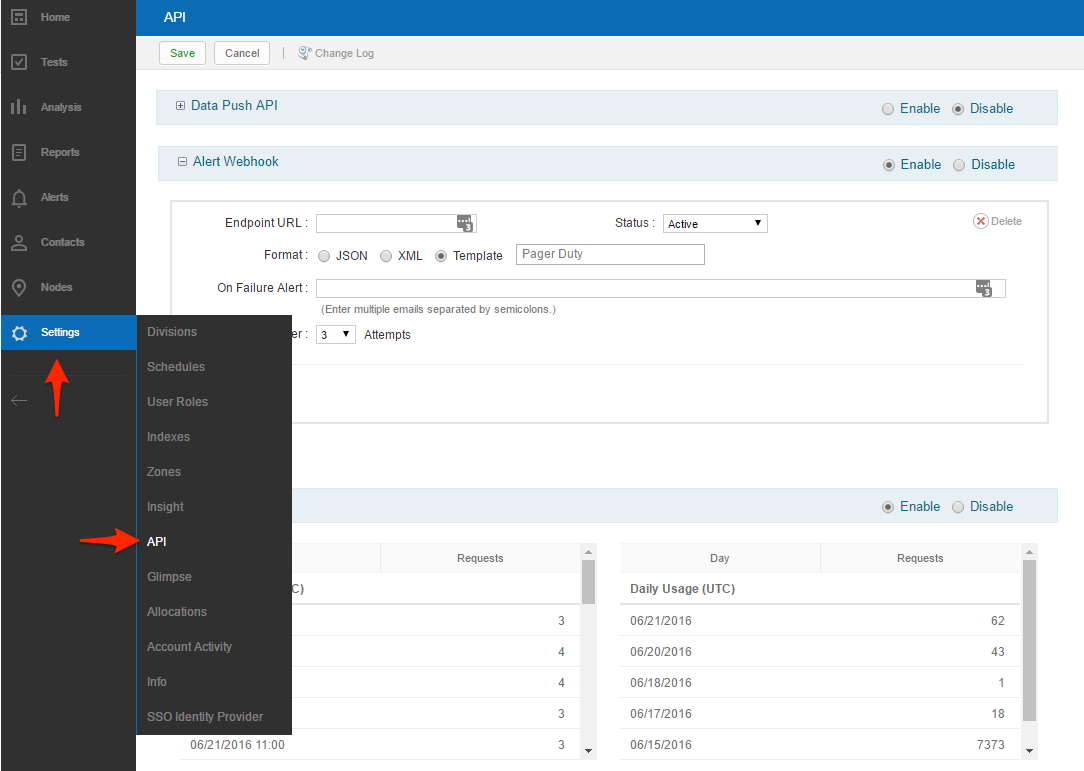
Task: Open Contacts via the person icon
Action: [x=18, y=243]
